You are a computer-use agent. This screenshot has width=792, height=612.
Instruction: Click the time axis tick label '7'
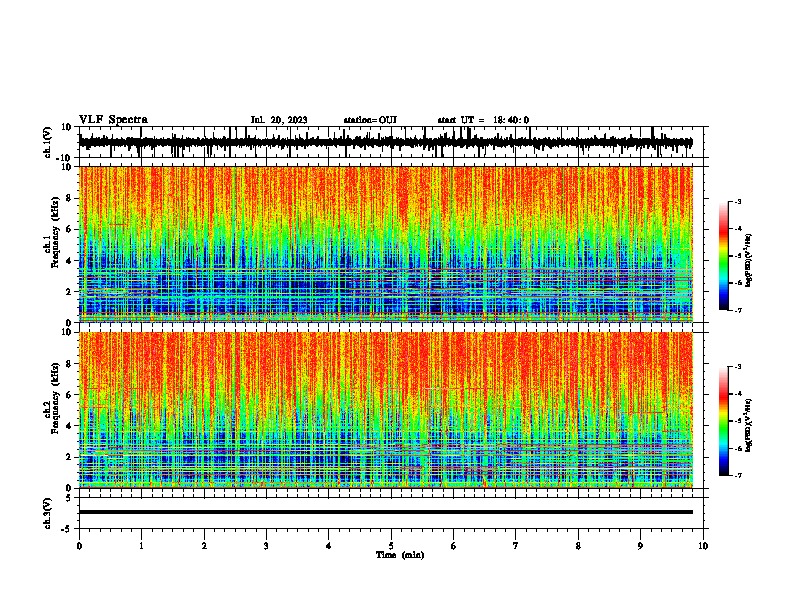tap(516, 546)
